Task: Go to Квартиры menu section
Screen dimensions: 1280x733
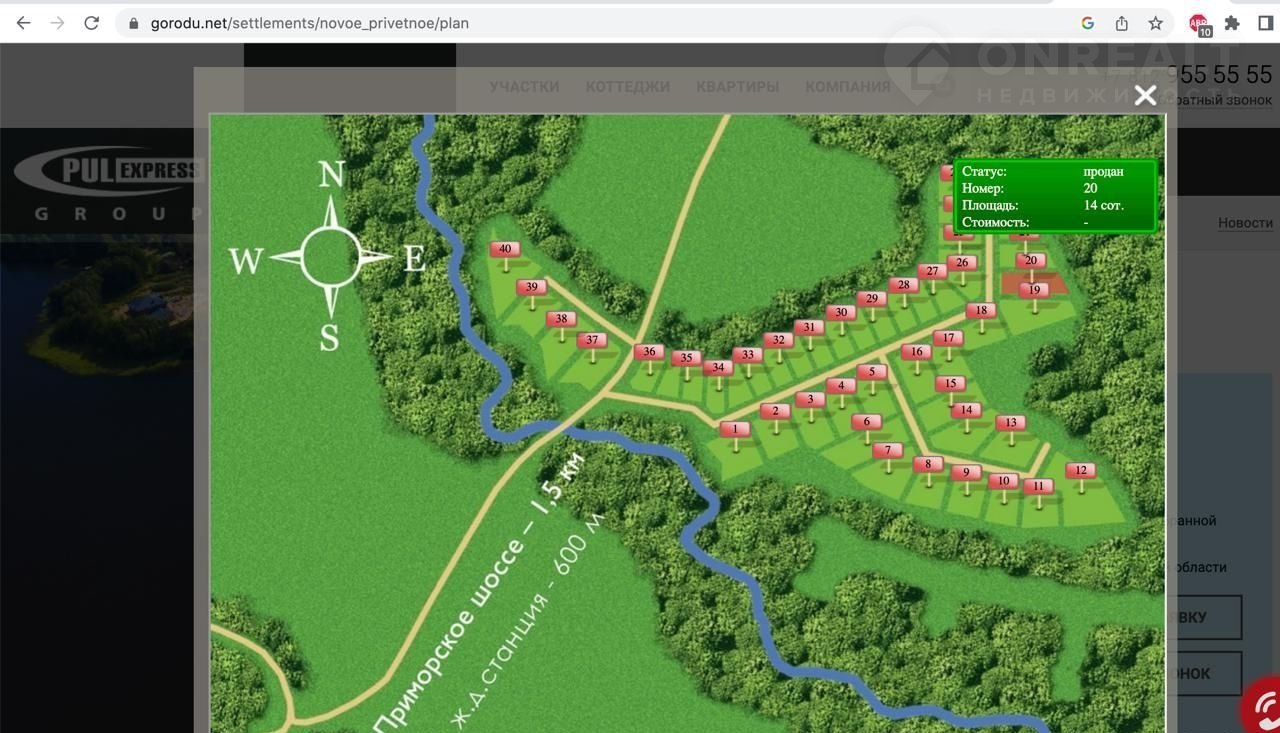Action: [737, 86]
